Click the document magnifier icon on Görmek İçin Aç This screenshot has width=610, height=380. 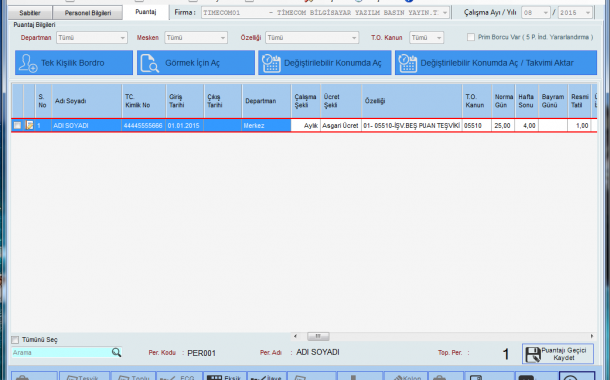click(x=150, y=63)
